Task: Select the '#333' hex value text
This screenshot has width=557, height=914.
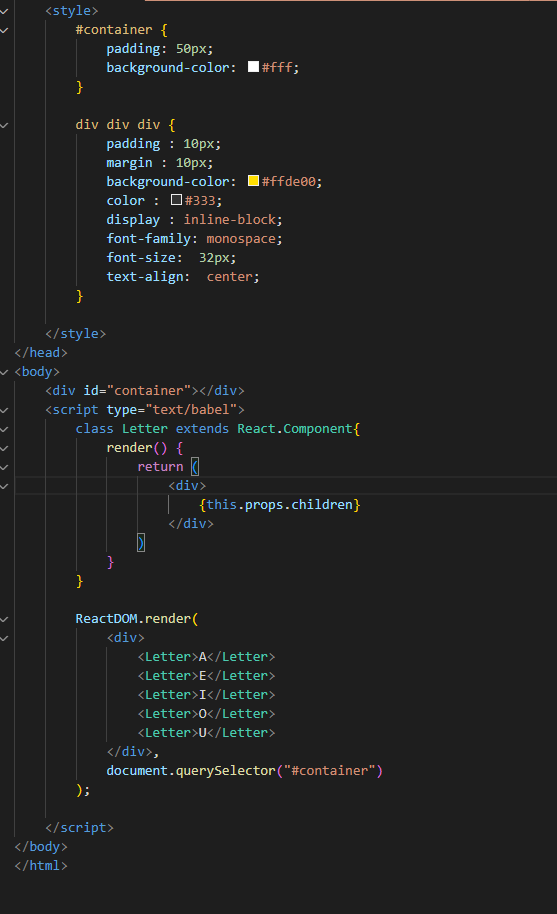Action: pyautogui.click(x=200, y=201)
